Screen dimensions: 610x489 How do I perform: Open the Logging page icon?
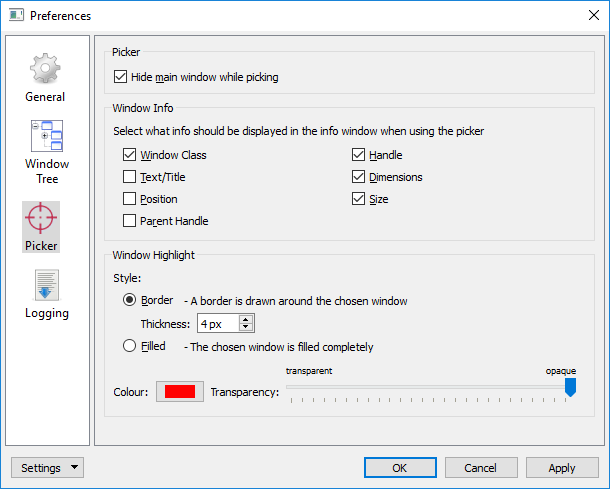(46, 285)
